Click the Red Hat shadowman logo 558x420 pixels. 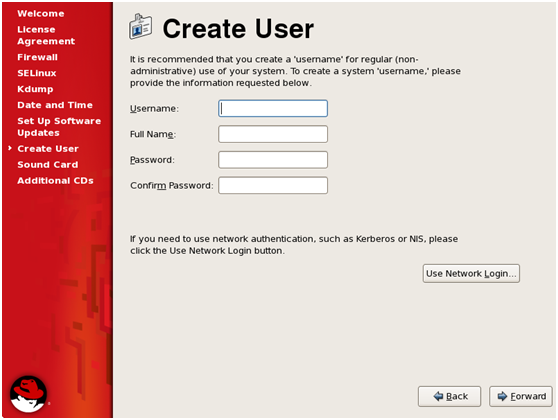click(28, 394)
